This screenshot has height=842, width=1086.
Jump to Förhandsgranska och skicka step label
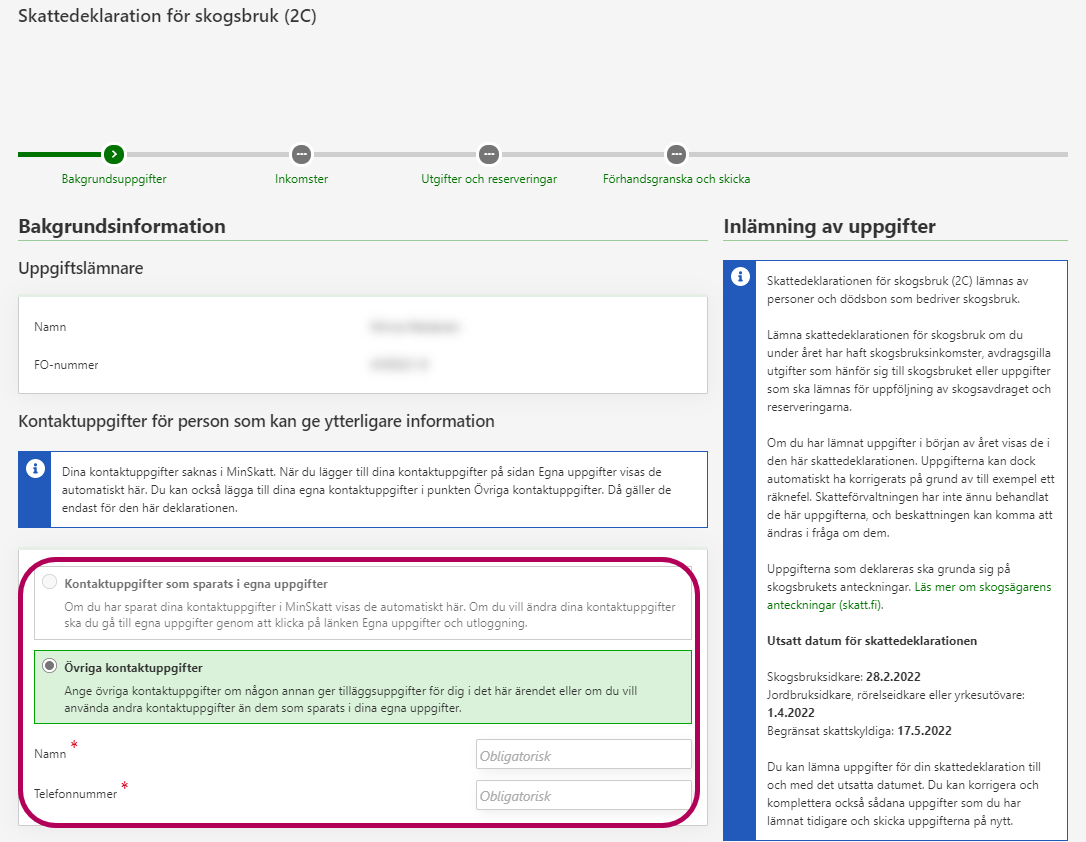[676, 179]
